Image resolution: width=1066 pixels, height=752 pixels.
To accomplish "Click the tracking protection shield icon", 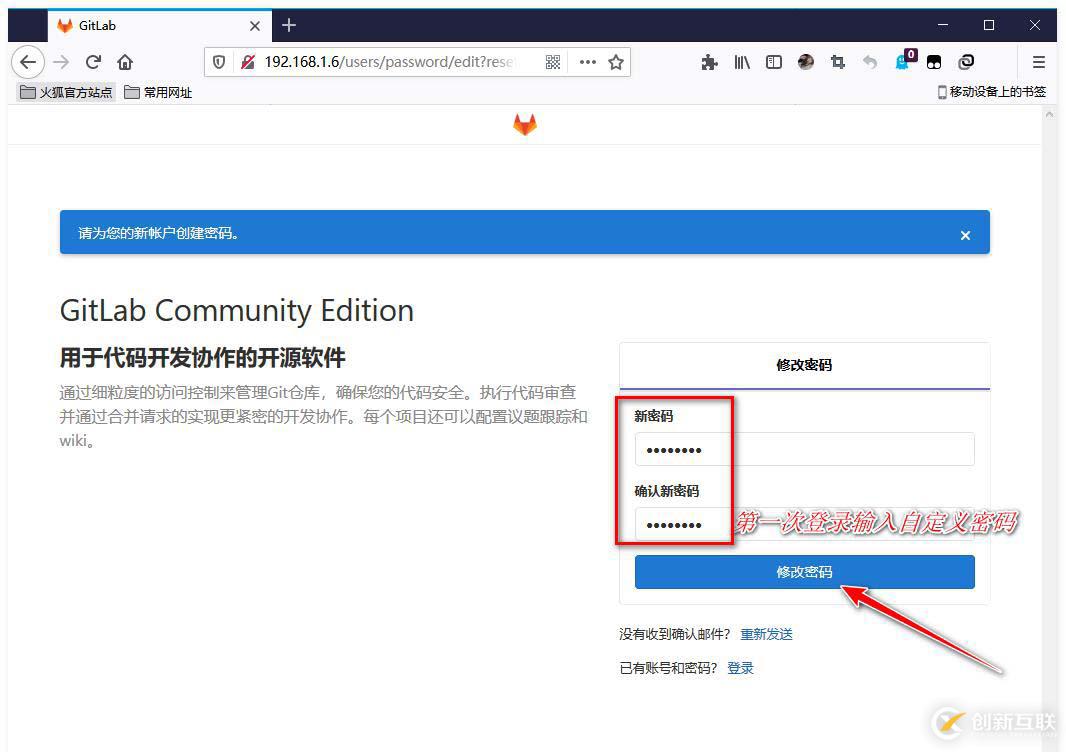I will point(219,61).
